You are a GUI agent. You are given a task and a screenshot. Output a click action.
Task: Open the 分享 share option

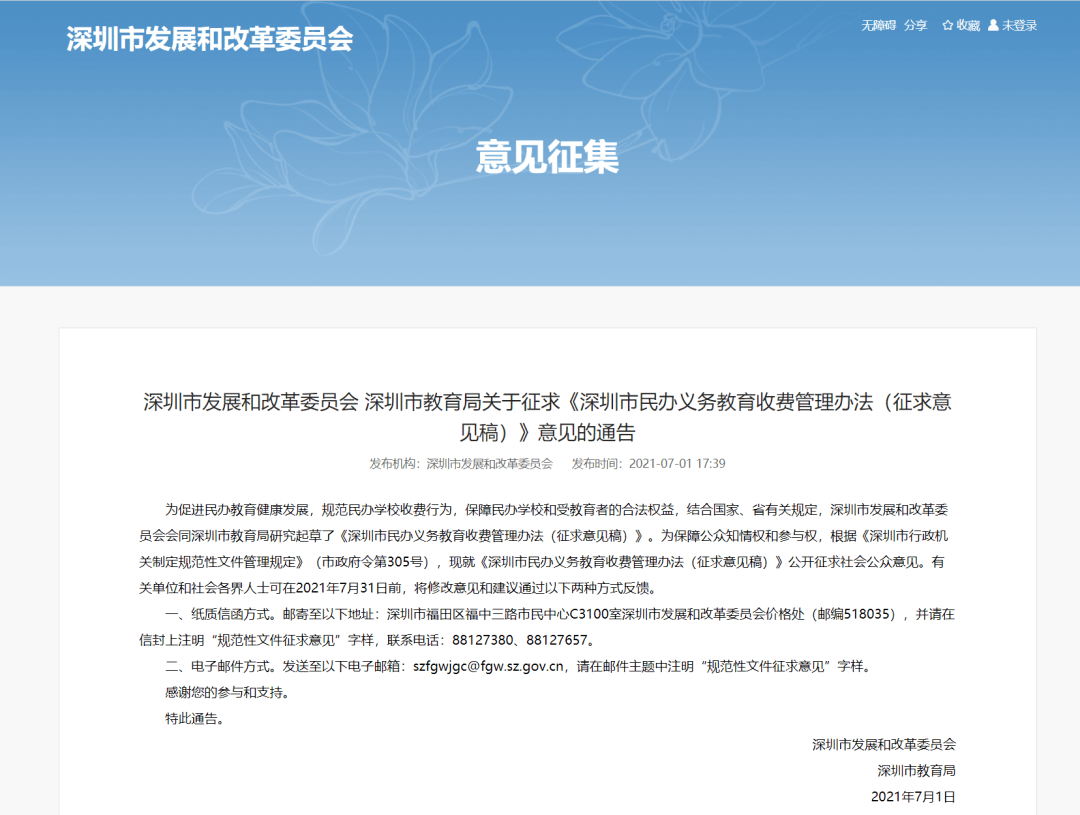pos(915,26)
